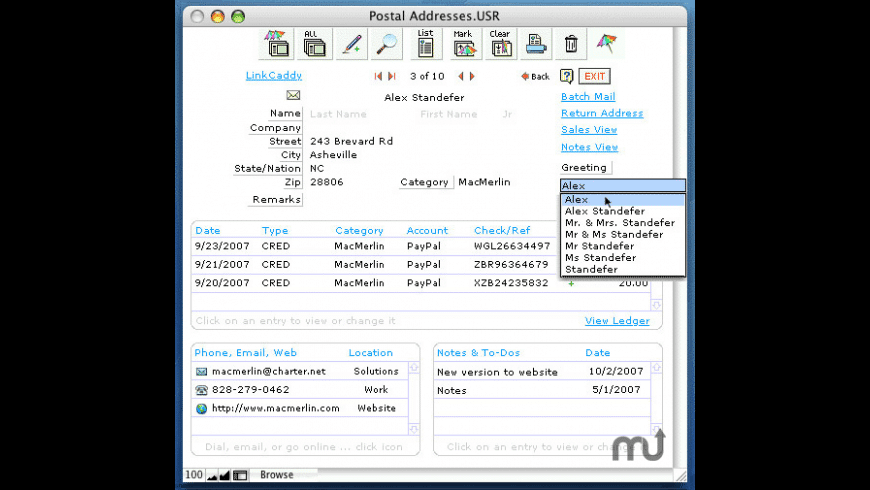Pick "Alex Standefer" from the greeting options

(x=604, y=211)
